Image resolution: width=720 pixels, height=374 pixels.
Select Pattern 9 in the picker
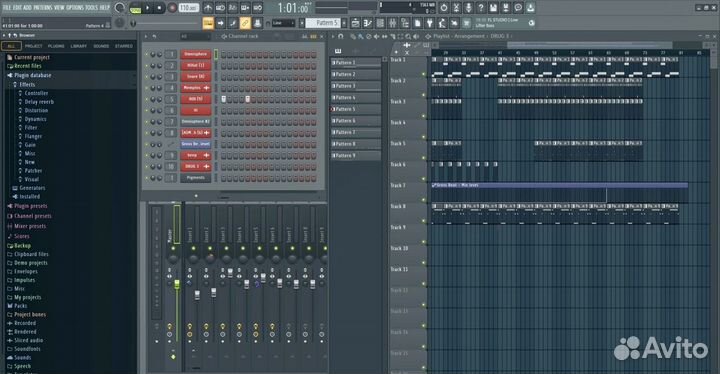tap(356, 156)
